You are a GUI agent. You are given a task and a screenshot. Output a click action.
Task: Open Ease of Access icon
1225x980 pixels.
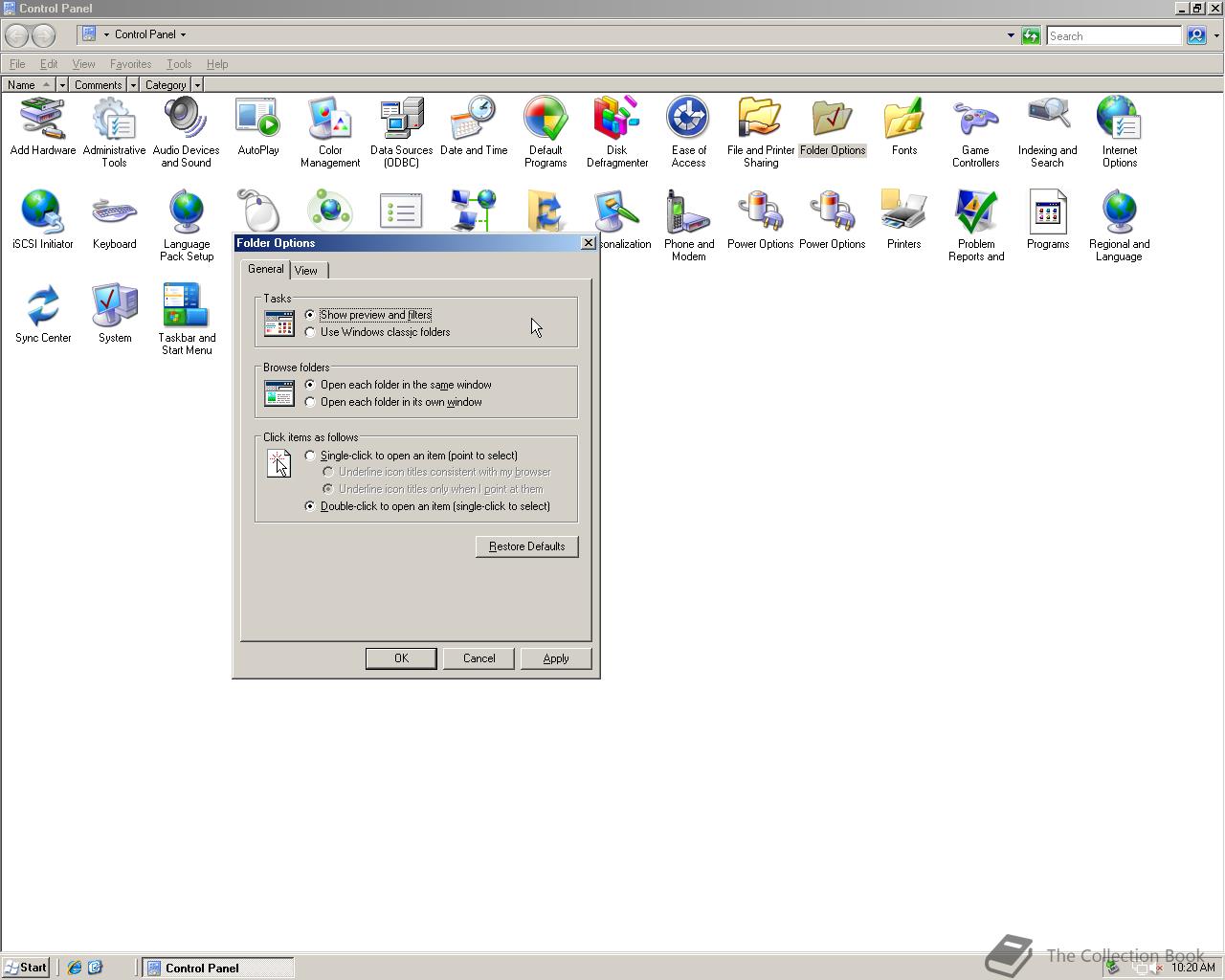pos(688,132)
